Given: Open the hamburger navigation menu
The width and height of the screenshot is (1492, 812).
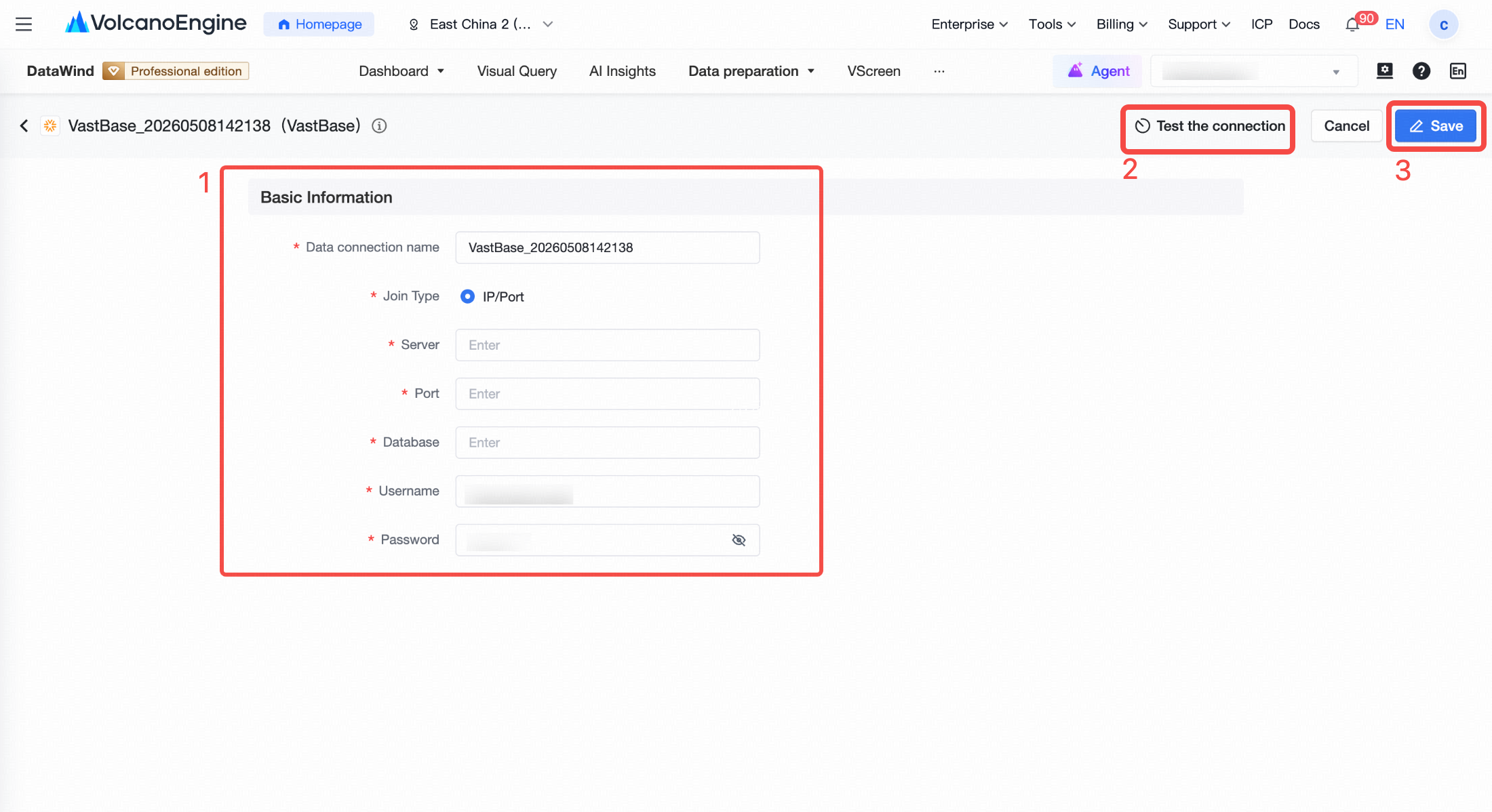Looking at the screenshot, I should click(24, 24).
